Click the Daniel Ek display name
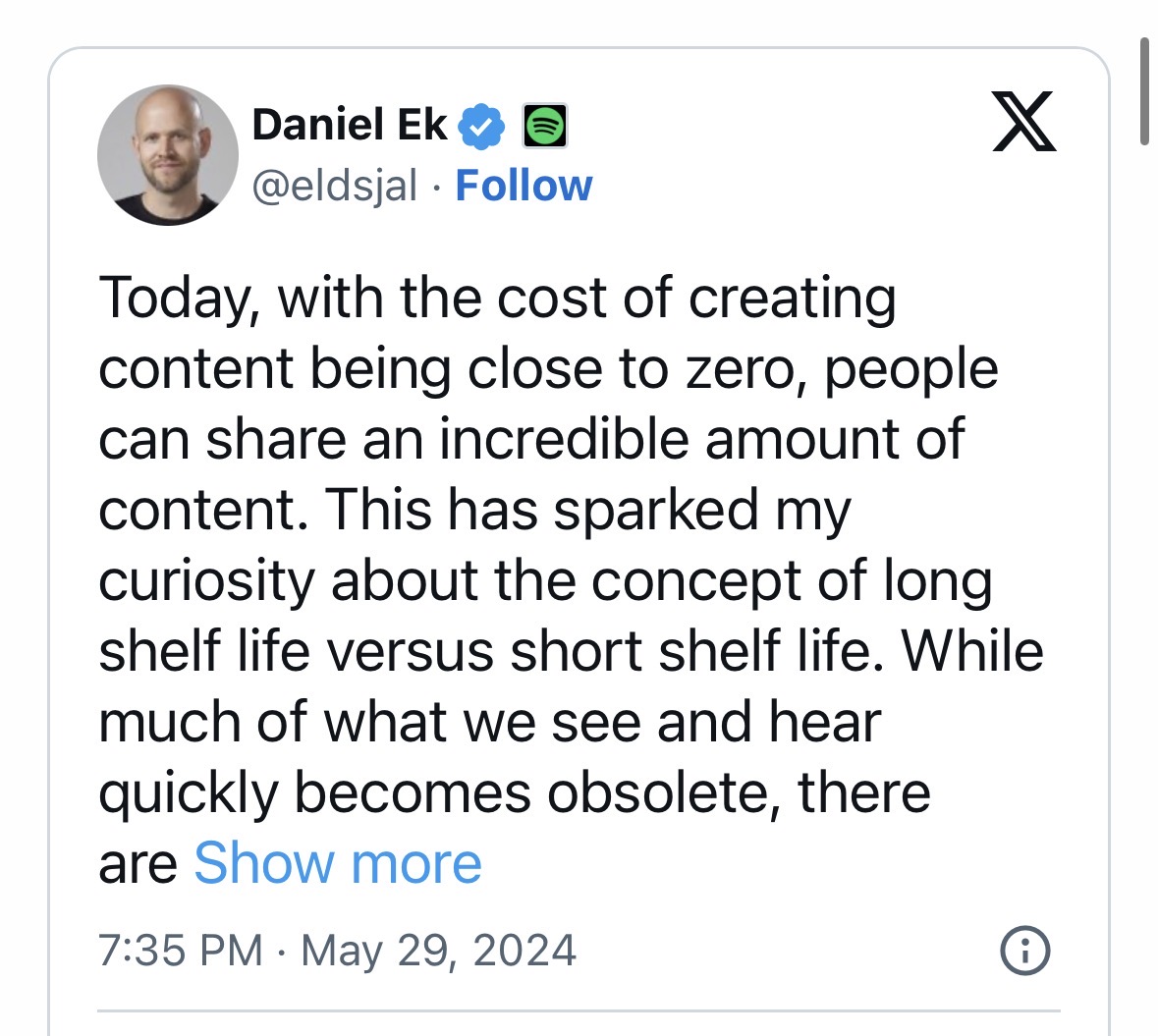 pyautogui.click(x=350, y=125)
